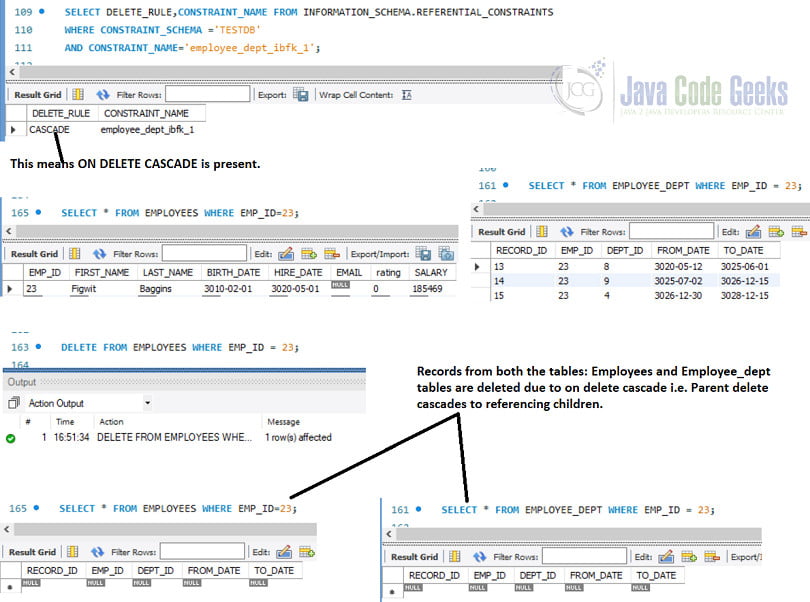Click Insert new row icon above the TO_DATE 3025-06-01 row
810x602 pixels.
[776, 231]
